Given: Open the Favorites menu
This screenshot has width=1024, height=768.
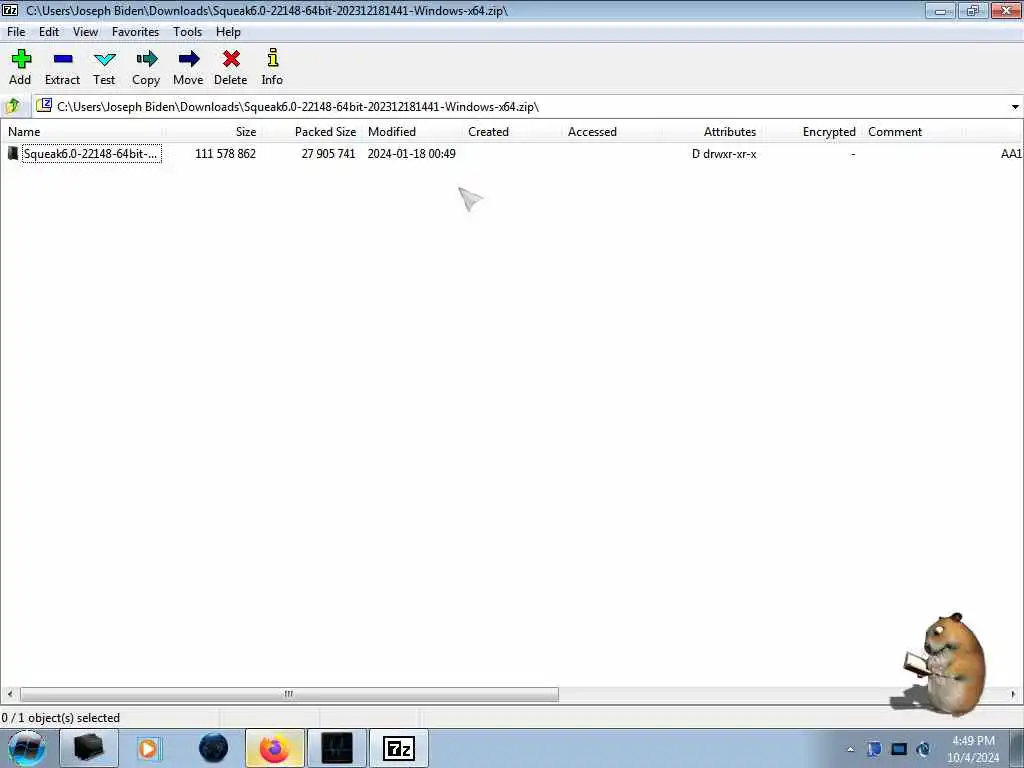Looking at the screenshot, I should click(x=135, y=32).
